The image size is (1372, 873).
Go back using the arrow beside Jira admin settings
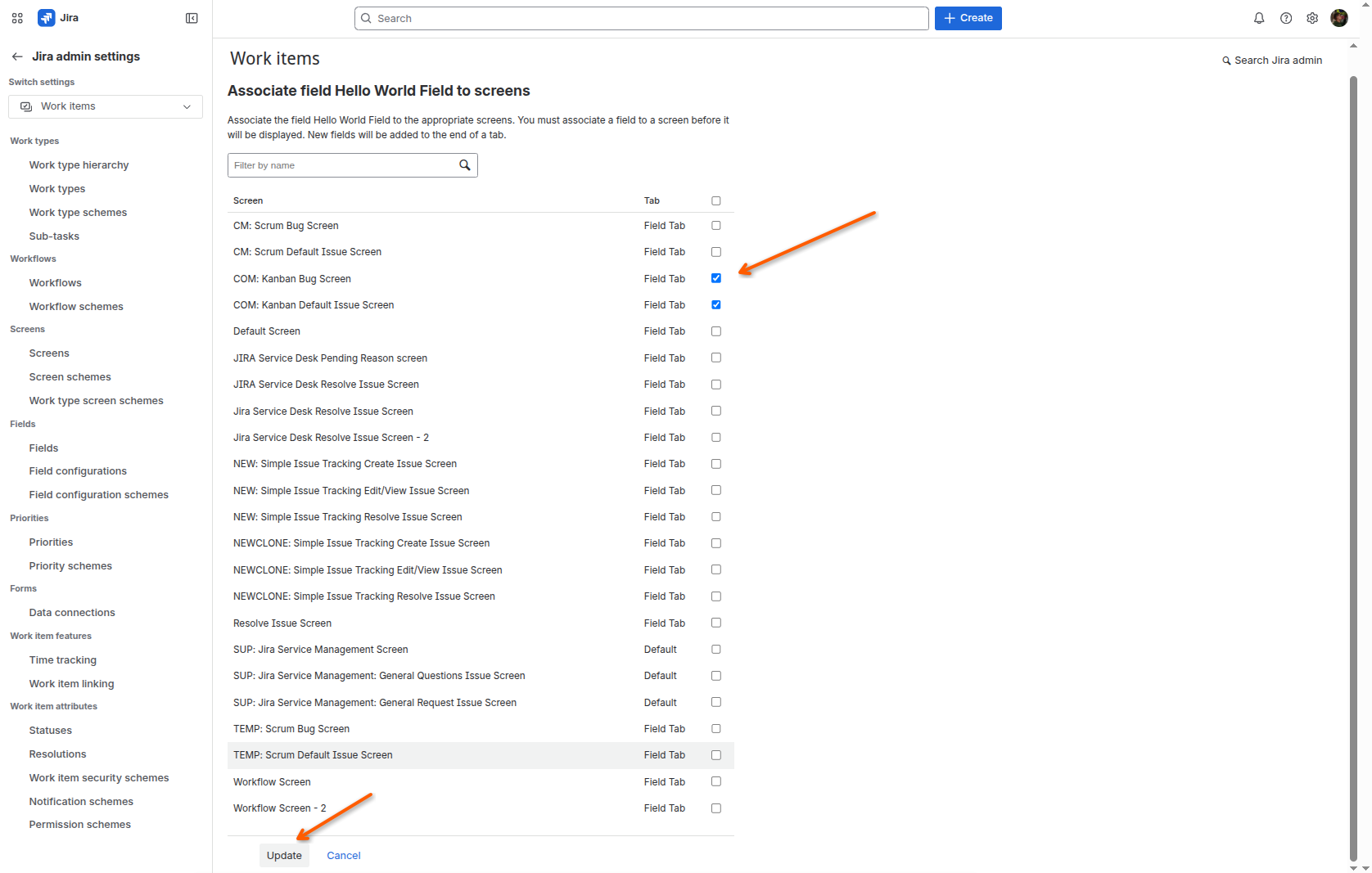click(17, 56)
